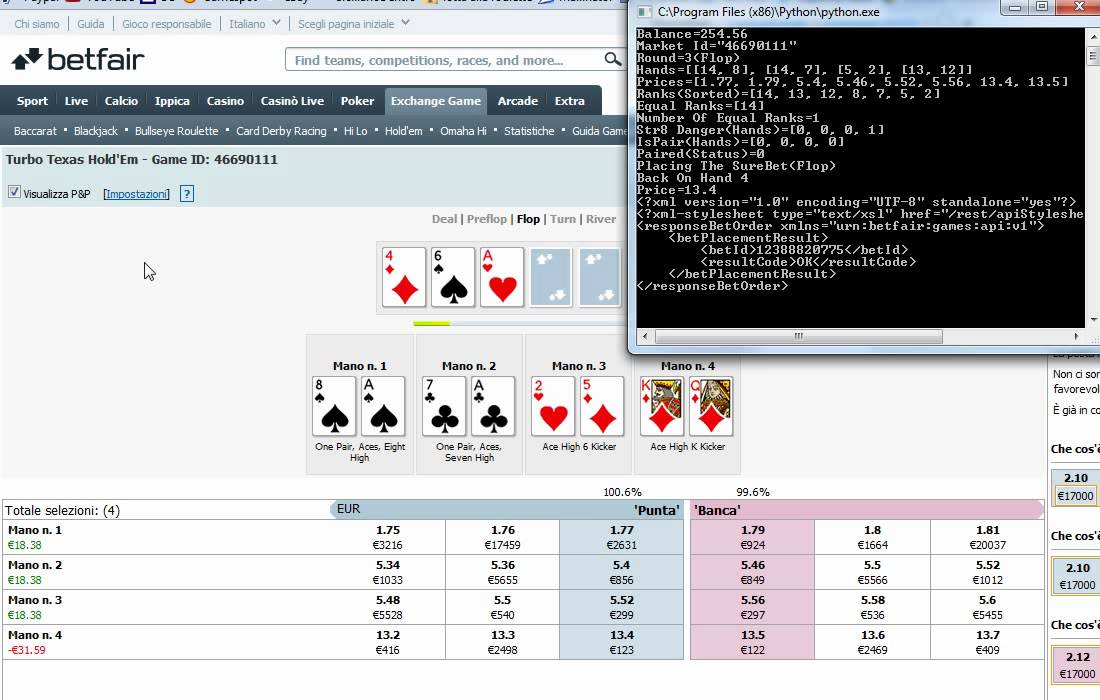Open the Card Derby Racing link
1100x700 pixels.
(x=281, y=131)
